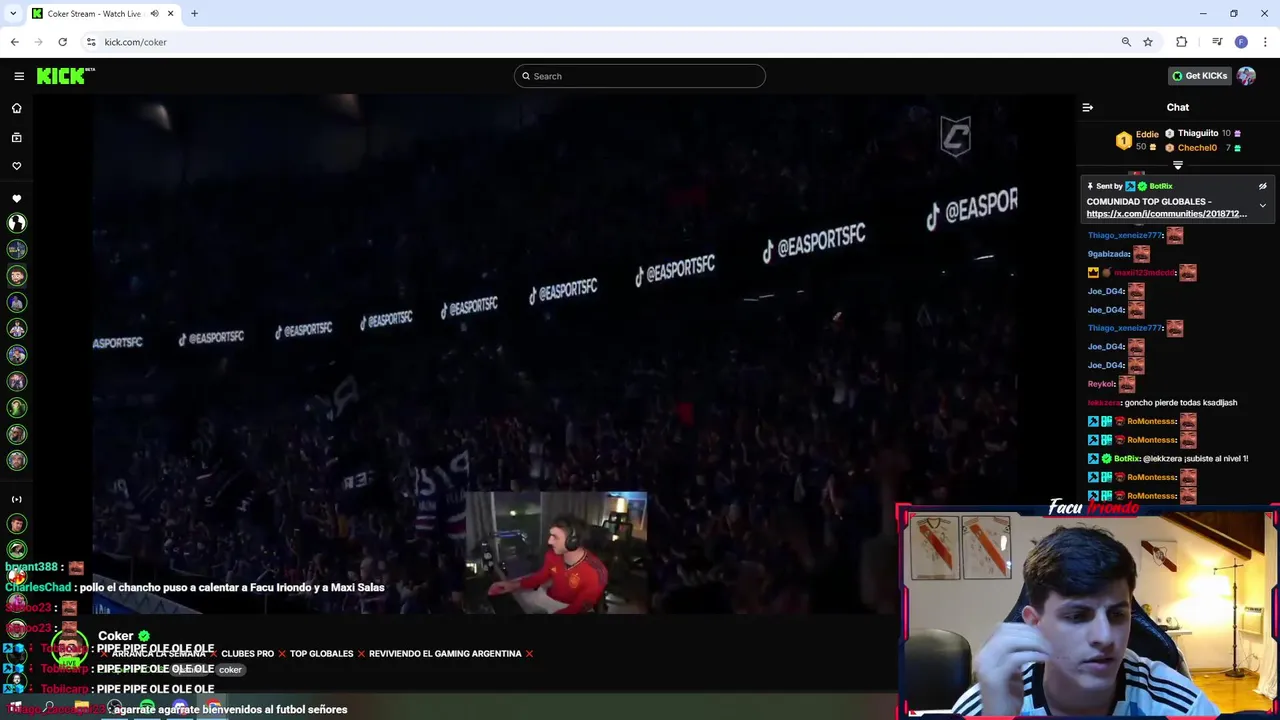Image resolution: width=1280 pixels, height=720 pixels.
Task: Go back in browser
Action: click(15, 42)
